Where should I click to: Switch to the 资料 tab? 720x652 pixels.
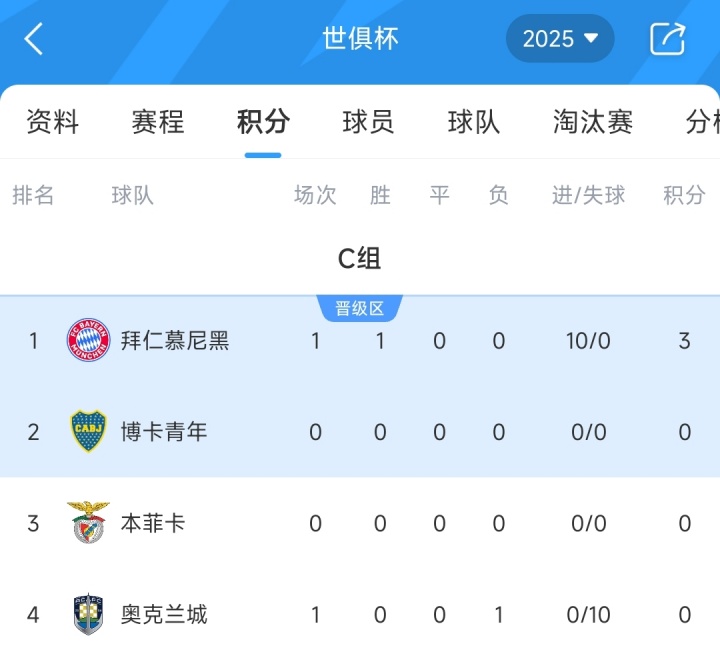tap(52, 122)
